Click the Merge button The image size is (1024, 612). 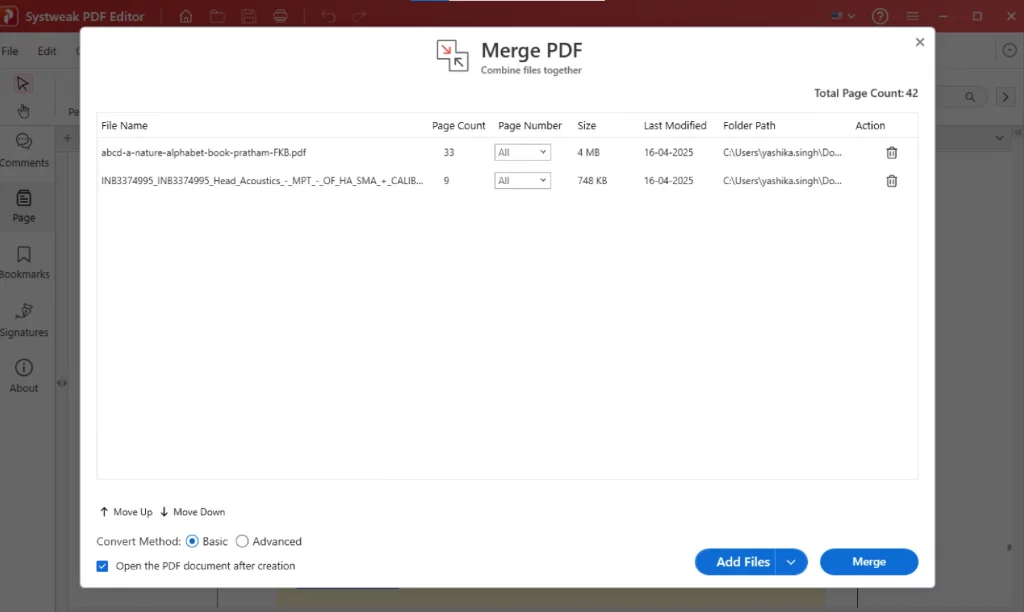click(868, 561)
